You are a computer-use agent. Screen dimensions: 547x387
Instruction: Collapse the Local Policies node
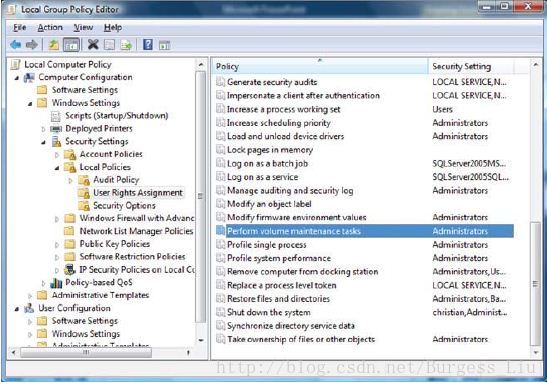[57, 168]
